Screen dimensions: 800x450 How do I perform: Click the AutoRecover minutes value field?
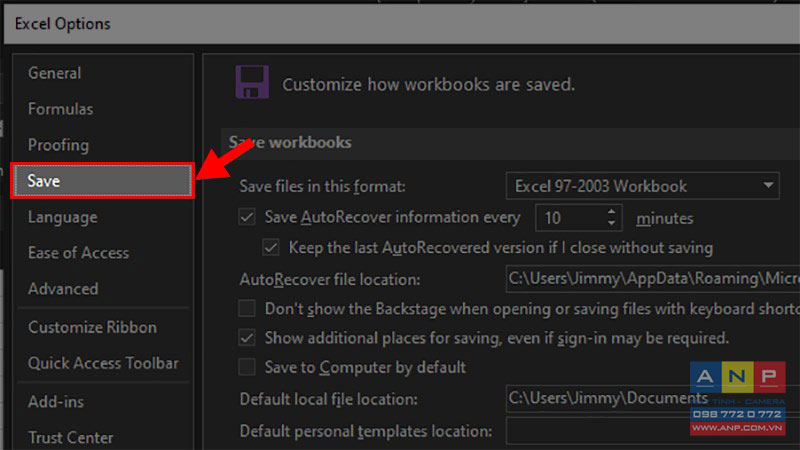570,218
